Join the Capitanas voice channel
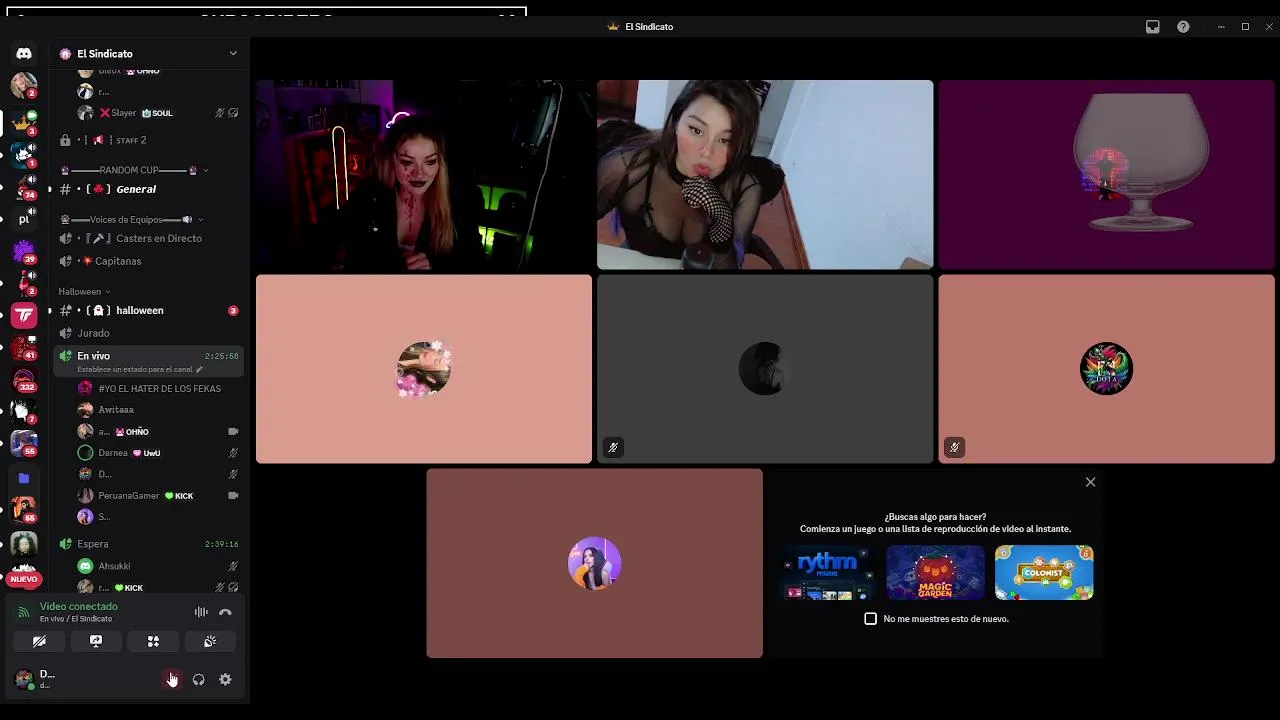This screenshot has height=720, width=1280. [150, 261]
